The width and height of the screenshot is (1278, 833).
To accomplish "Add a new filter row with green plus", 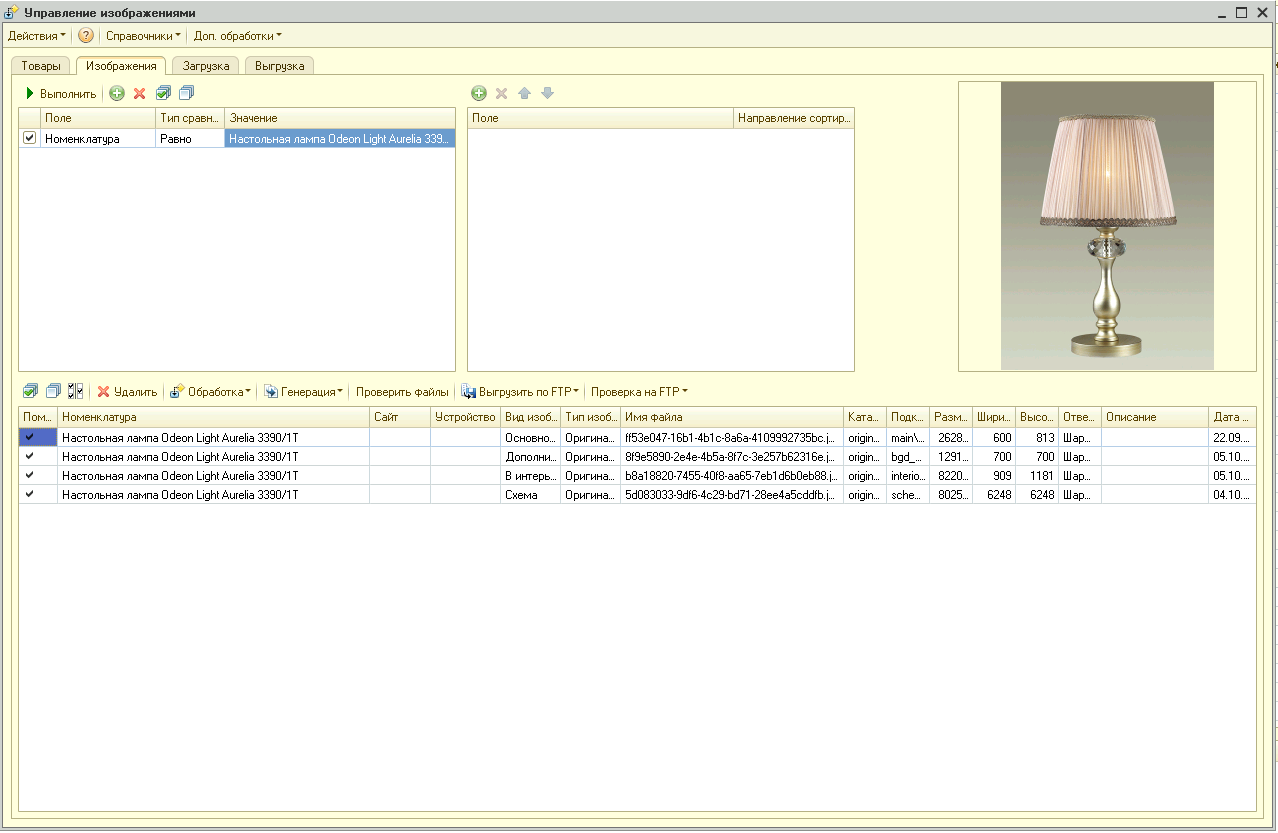I will [117, 94].
